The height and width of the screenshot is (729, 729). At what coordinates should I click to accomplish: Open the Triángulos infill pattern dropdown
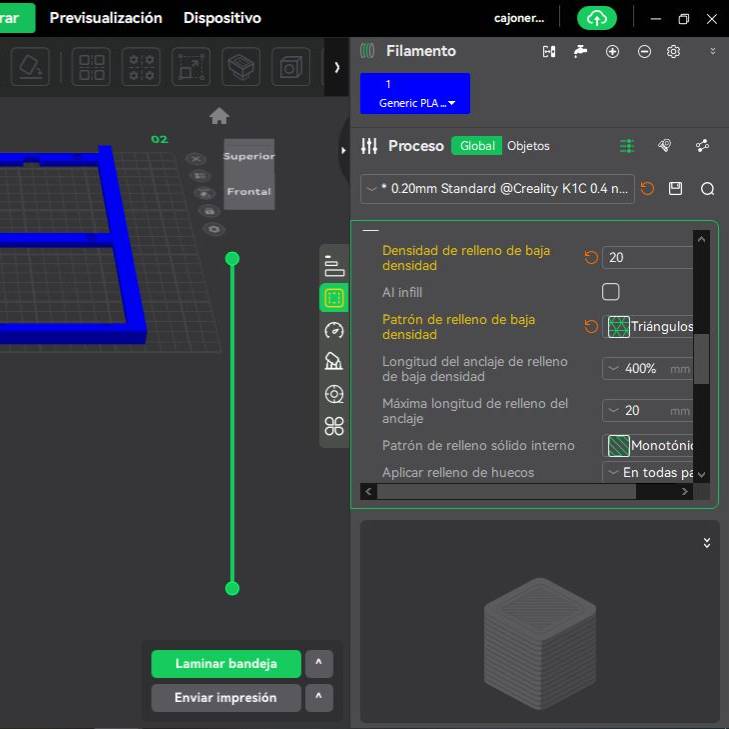pyautogui.click(x=651, y=327)
